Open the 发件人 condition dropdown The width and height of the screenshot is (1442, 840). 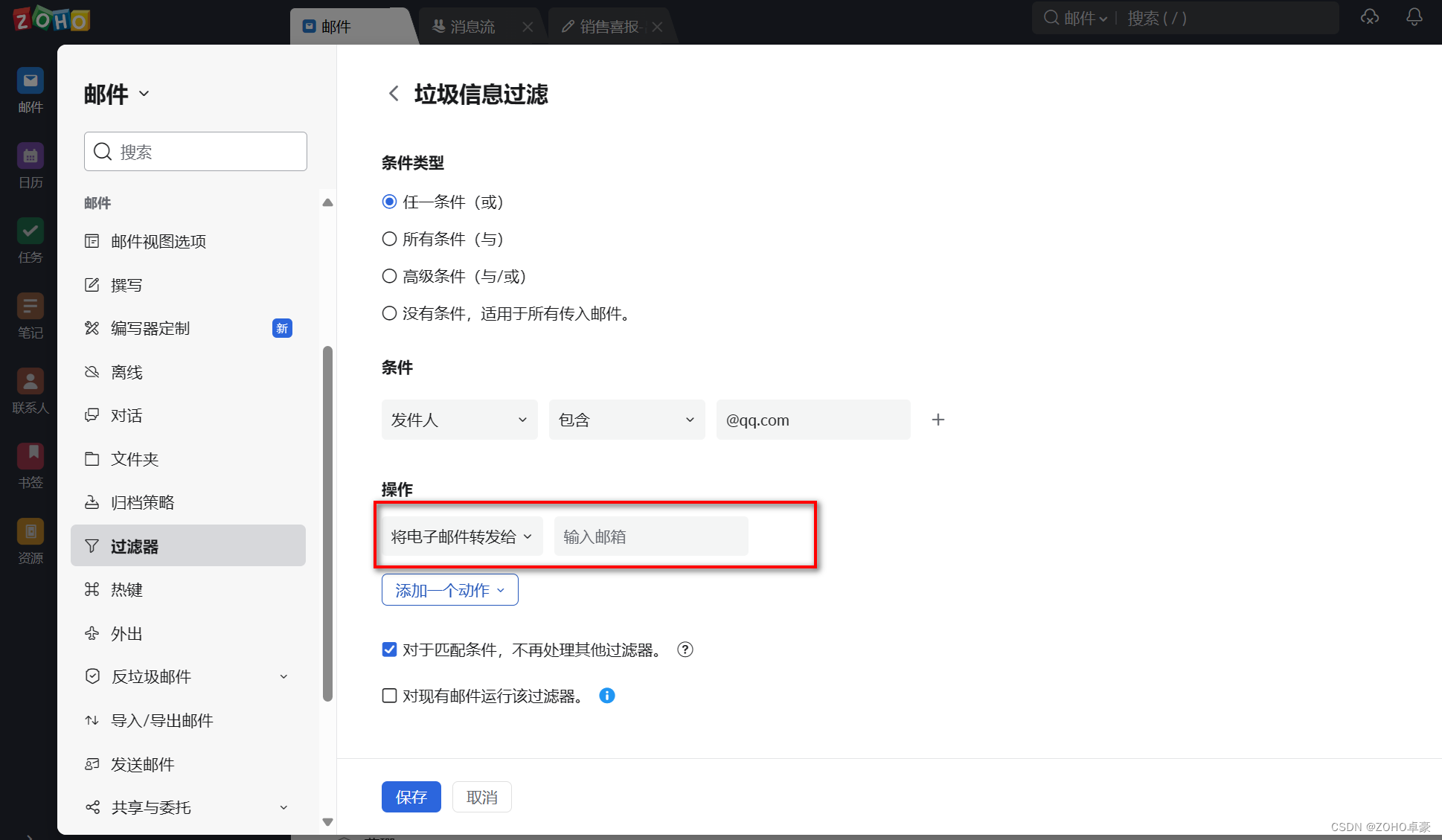point(459,420)
